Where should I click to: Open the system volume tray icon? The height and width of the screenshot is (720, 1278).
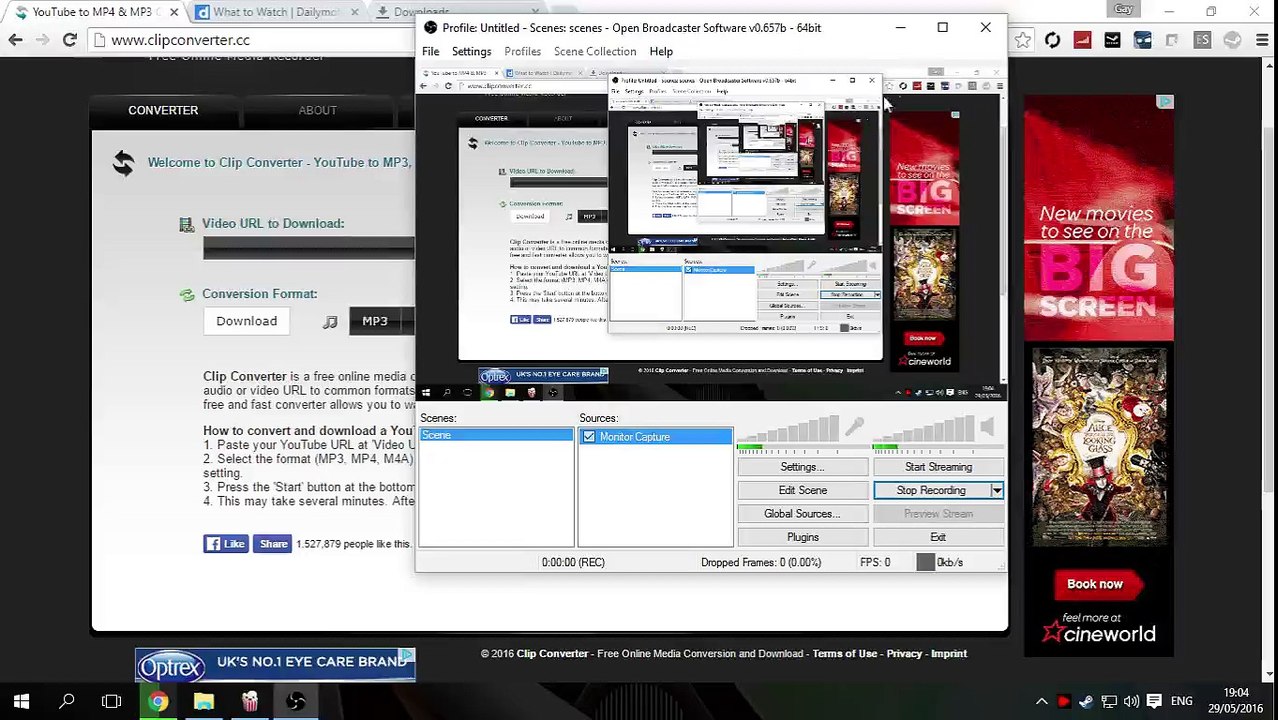coord(1131,701)
